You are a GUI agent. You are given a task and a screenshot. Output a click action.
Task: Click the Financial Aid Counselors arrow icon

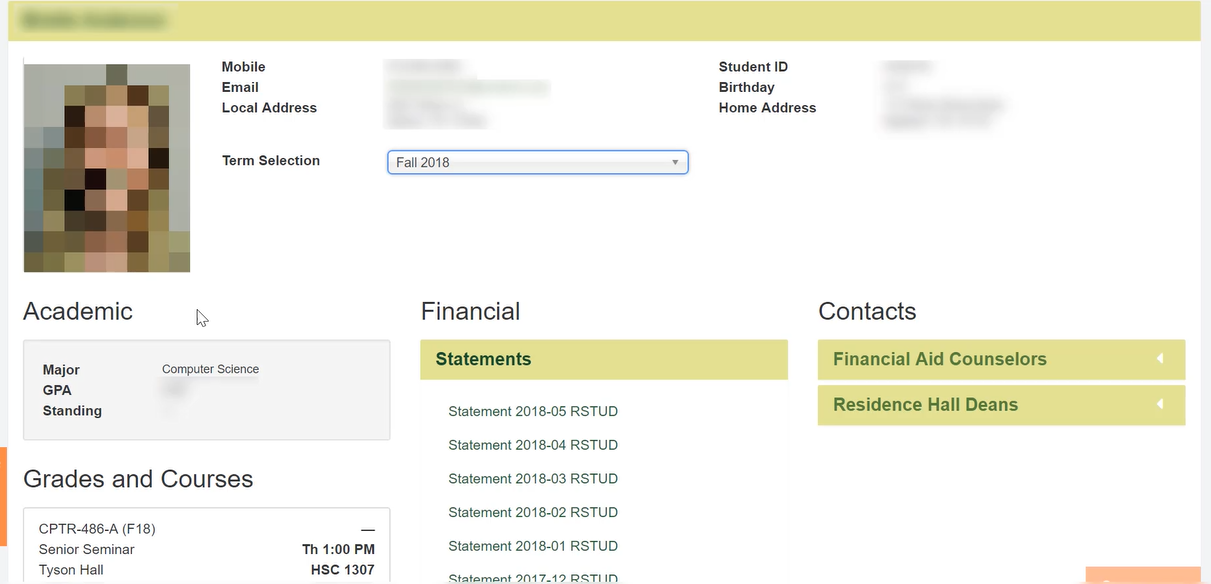[1160, 359]
